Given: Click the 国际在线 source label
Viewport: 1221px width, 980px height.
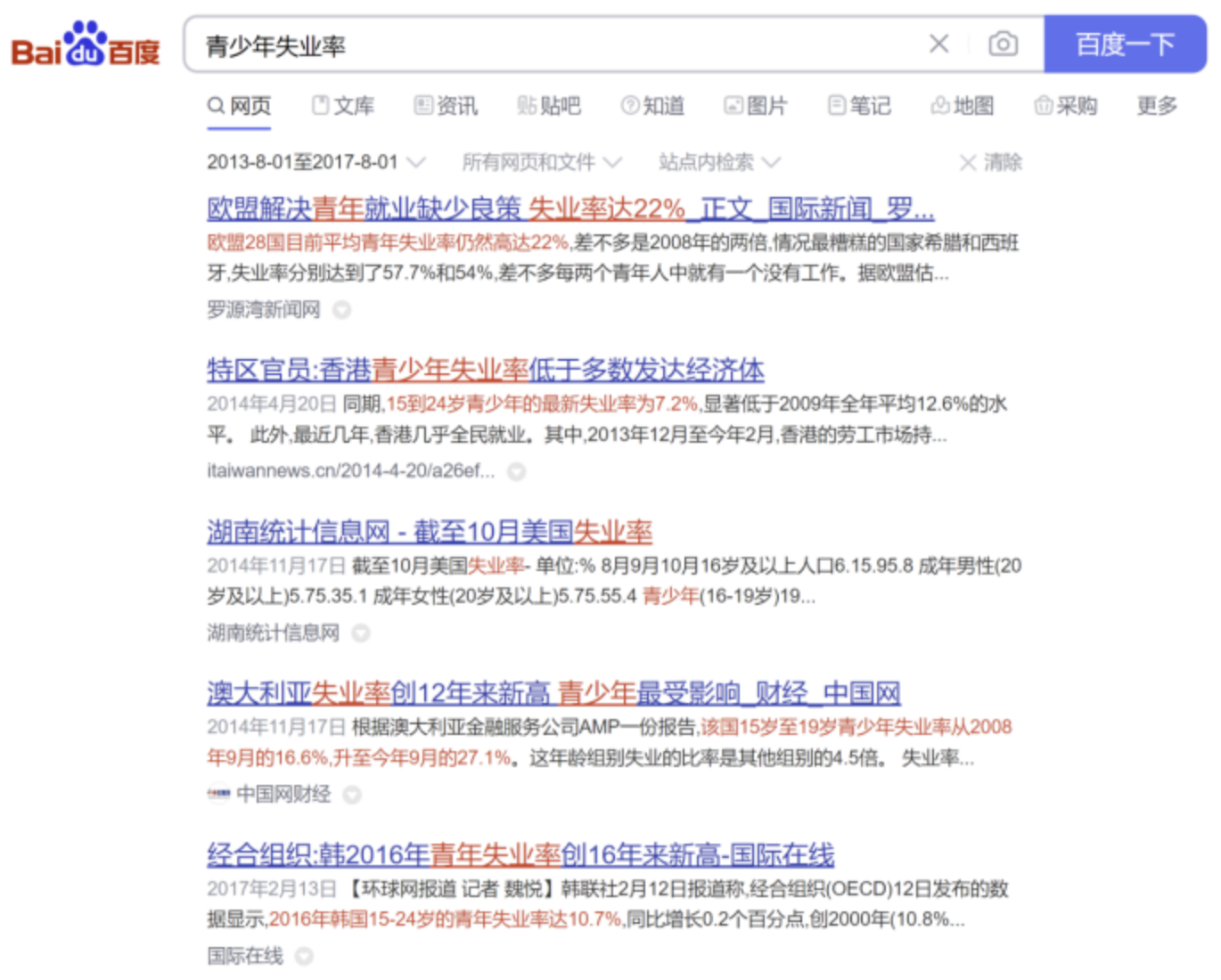Looking at the screenshot, I should 245,956.
